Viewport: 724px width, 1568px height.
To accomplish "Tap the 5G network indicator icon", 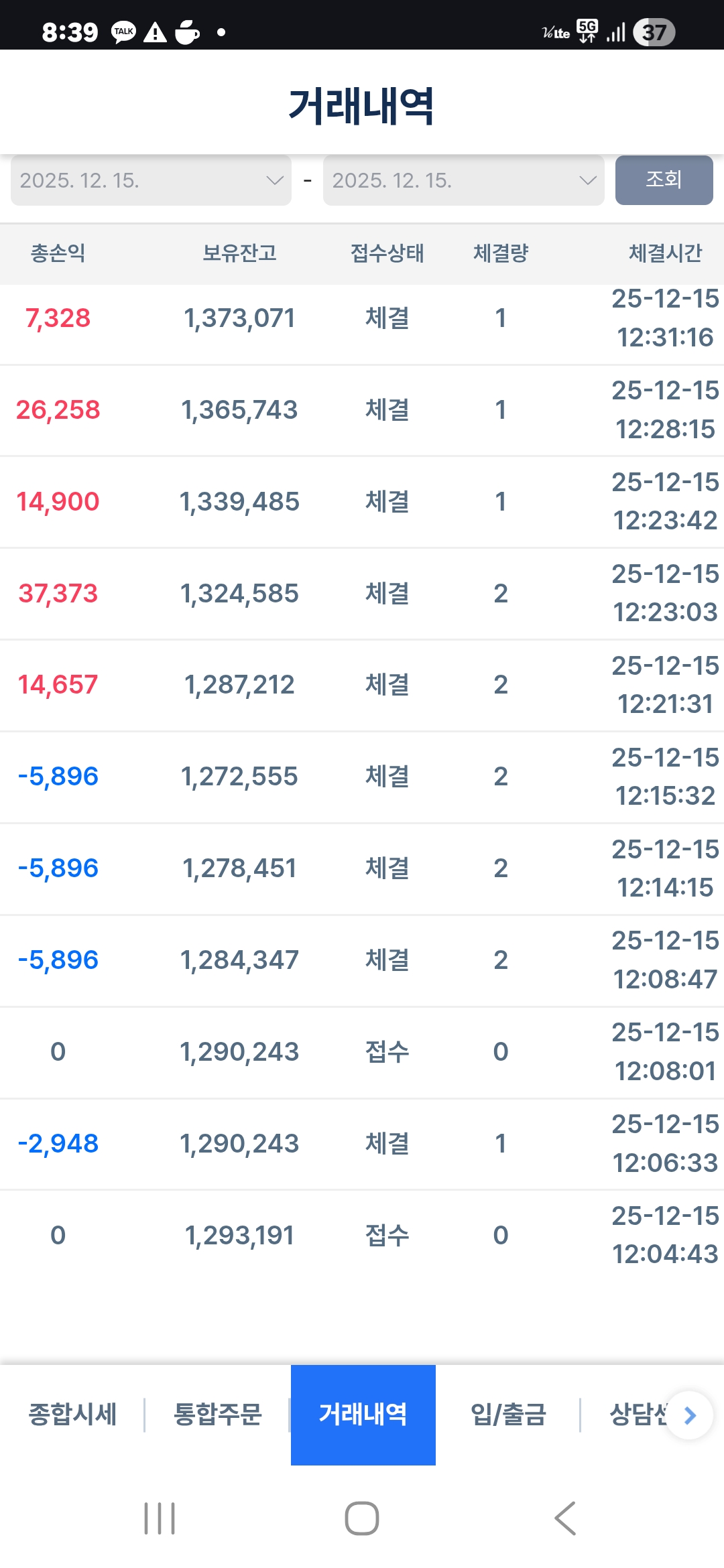I will coord(587,31).
